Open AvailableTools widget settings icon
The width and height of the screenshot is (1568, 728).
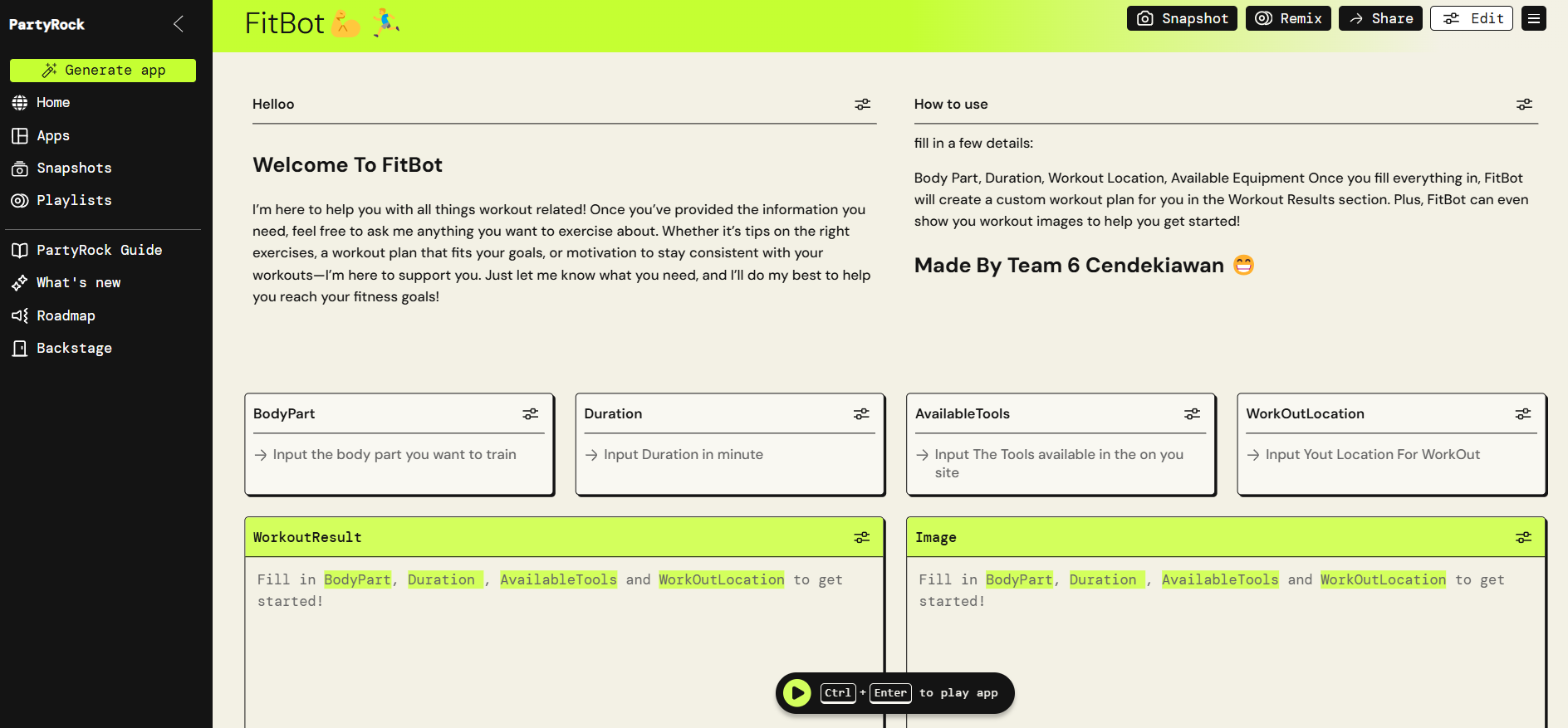[x=1192, y=414]
